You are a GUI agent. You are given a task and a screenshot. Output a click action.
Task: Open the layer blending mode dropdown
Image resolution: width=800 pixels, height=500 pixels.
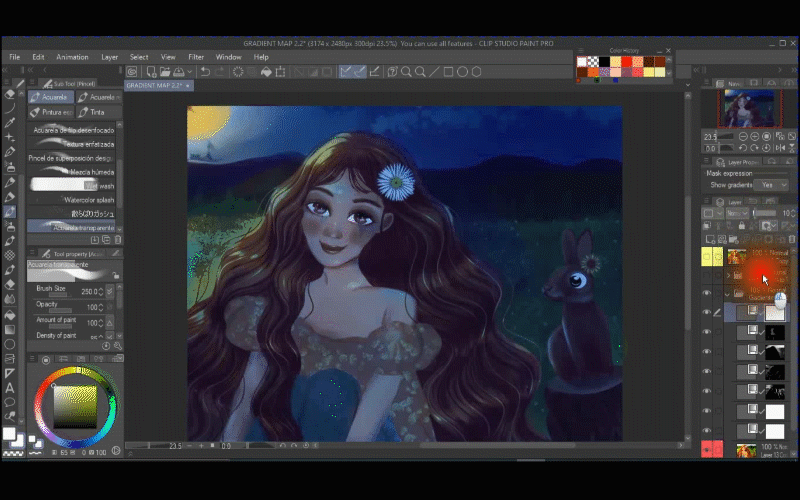click(738, 213)
